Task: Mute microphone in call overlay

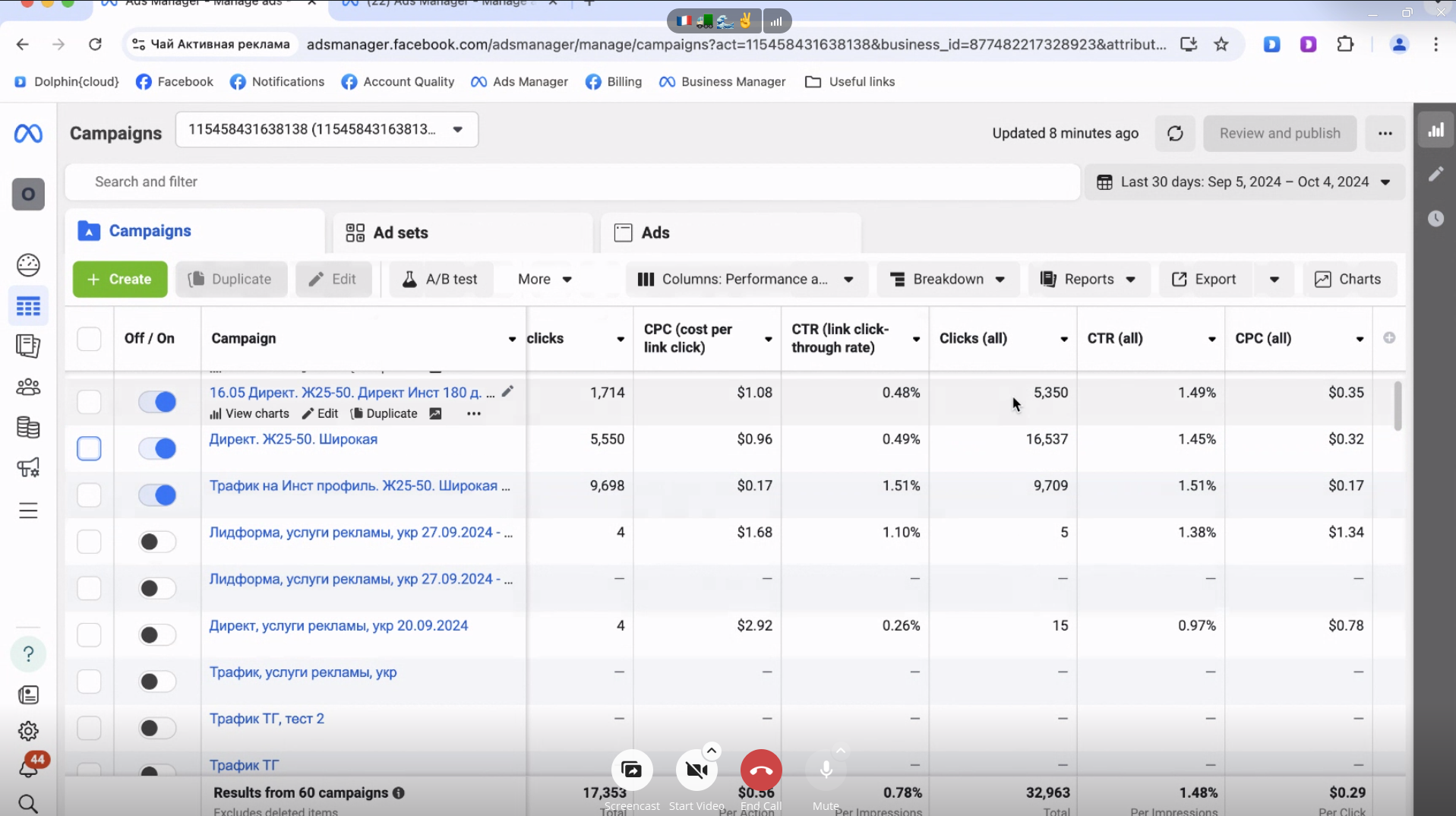Action: 826,770
